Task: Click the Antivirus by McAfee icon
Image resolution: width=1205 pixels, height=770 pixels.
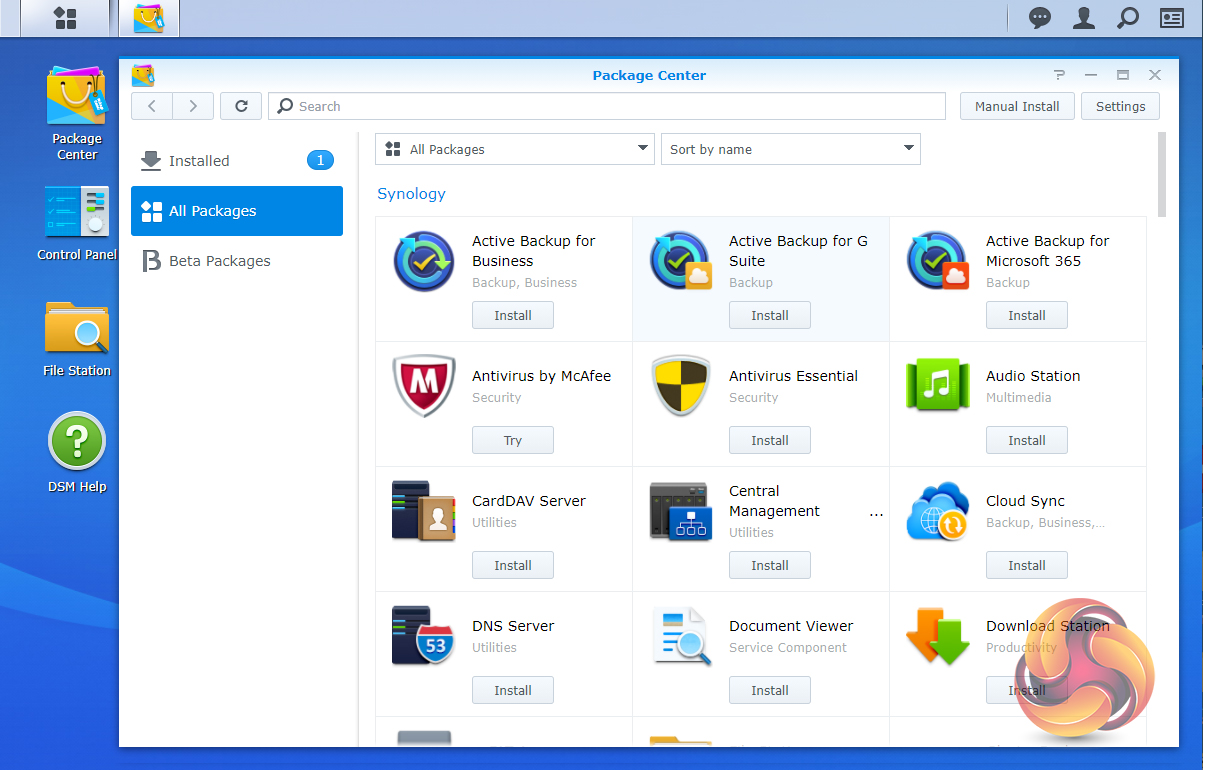Action: coord(424,386)
